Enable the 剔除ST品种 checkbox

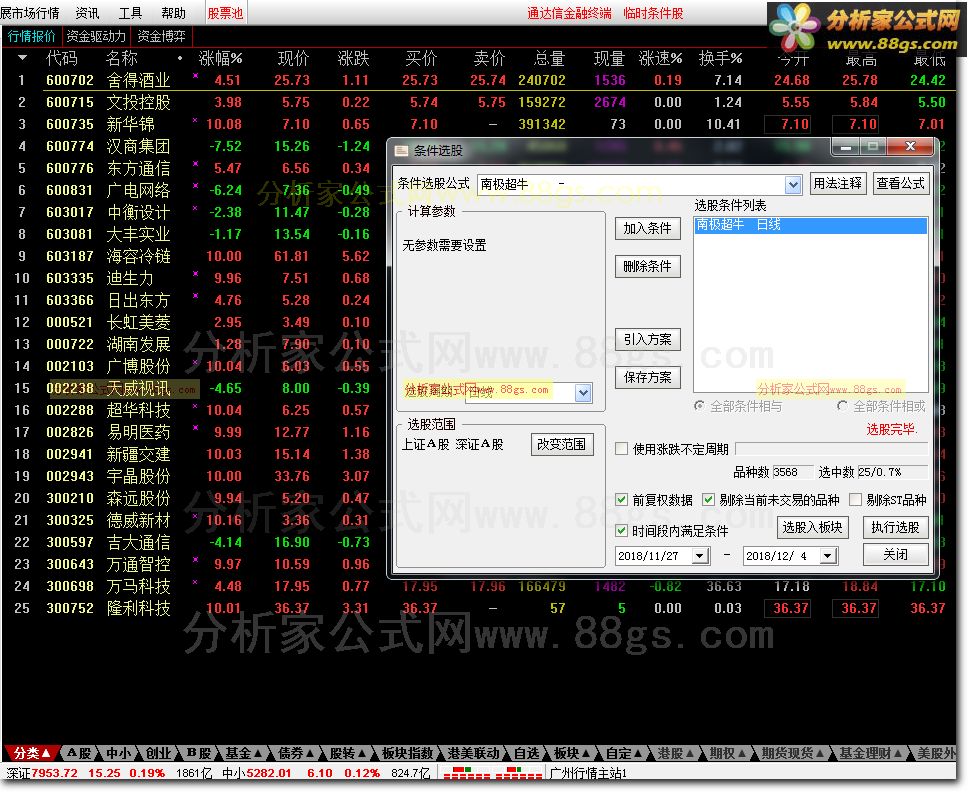click(x=856, y=499)
